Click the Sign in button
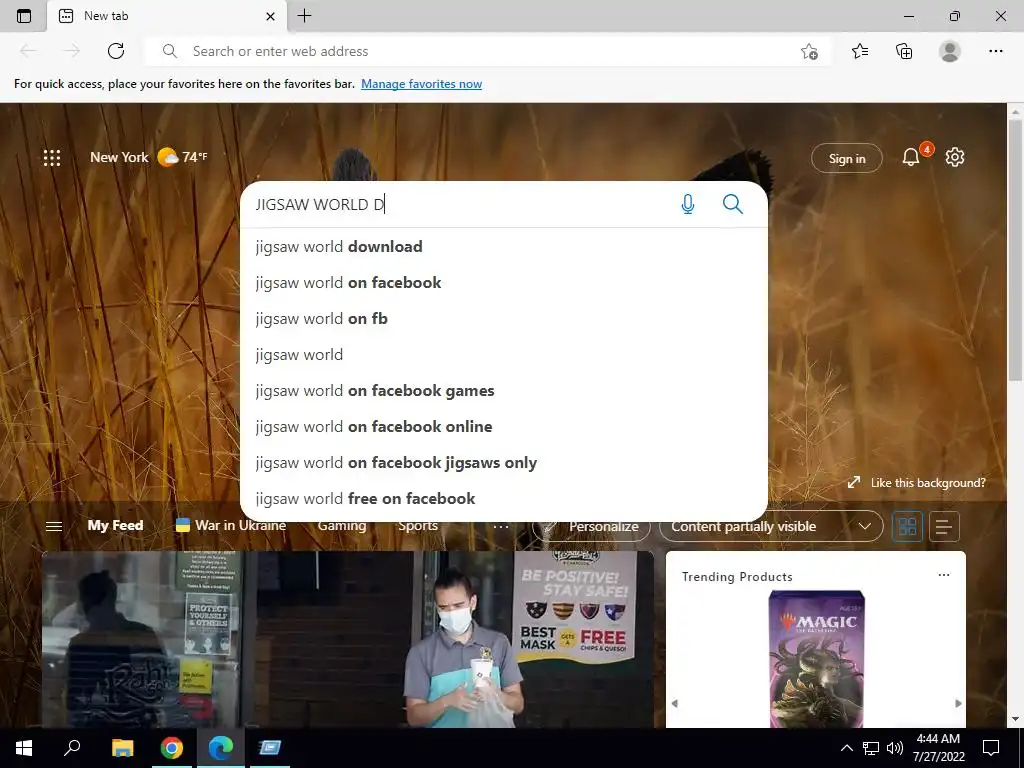This screenshot has width=1024, height=768. (846, 159)
